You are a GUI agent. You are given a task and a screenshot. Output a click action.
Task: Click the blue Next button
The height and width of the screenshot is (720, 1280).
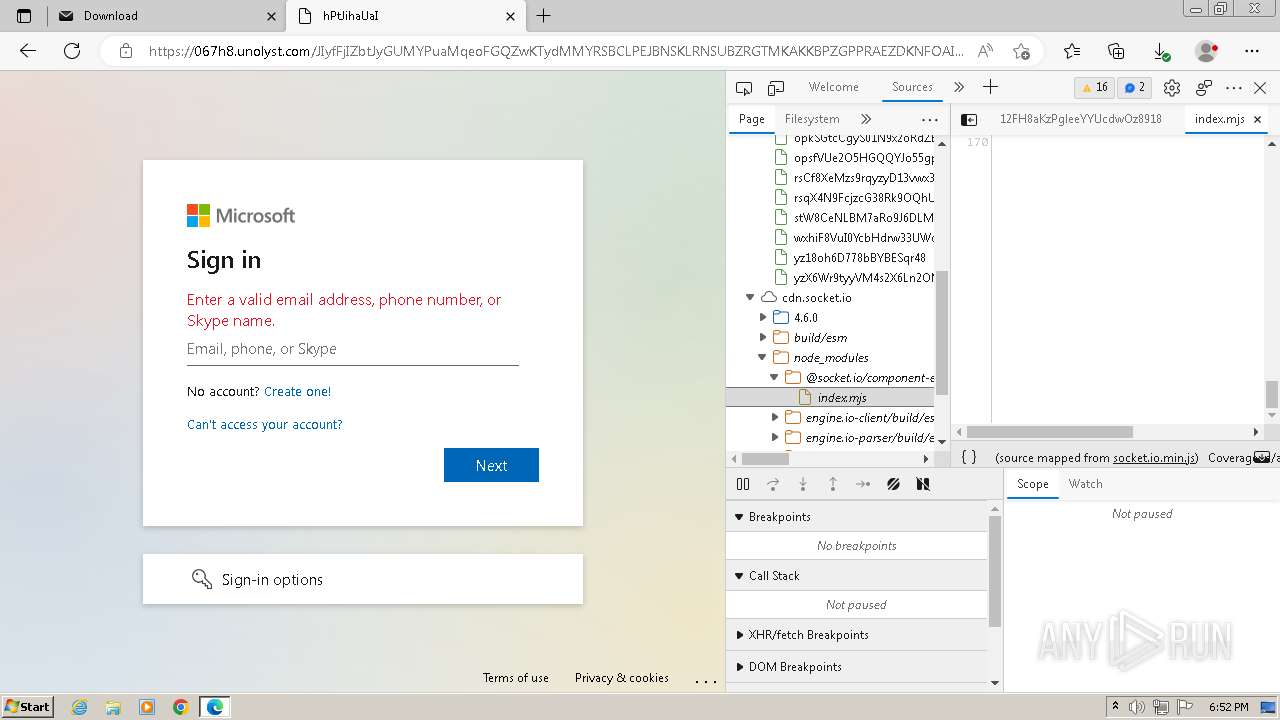[491, 465]
